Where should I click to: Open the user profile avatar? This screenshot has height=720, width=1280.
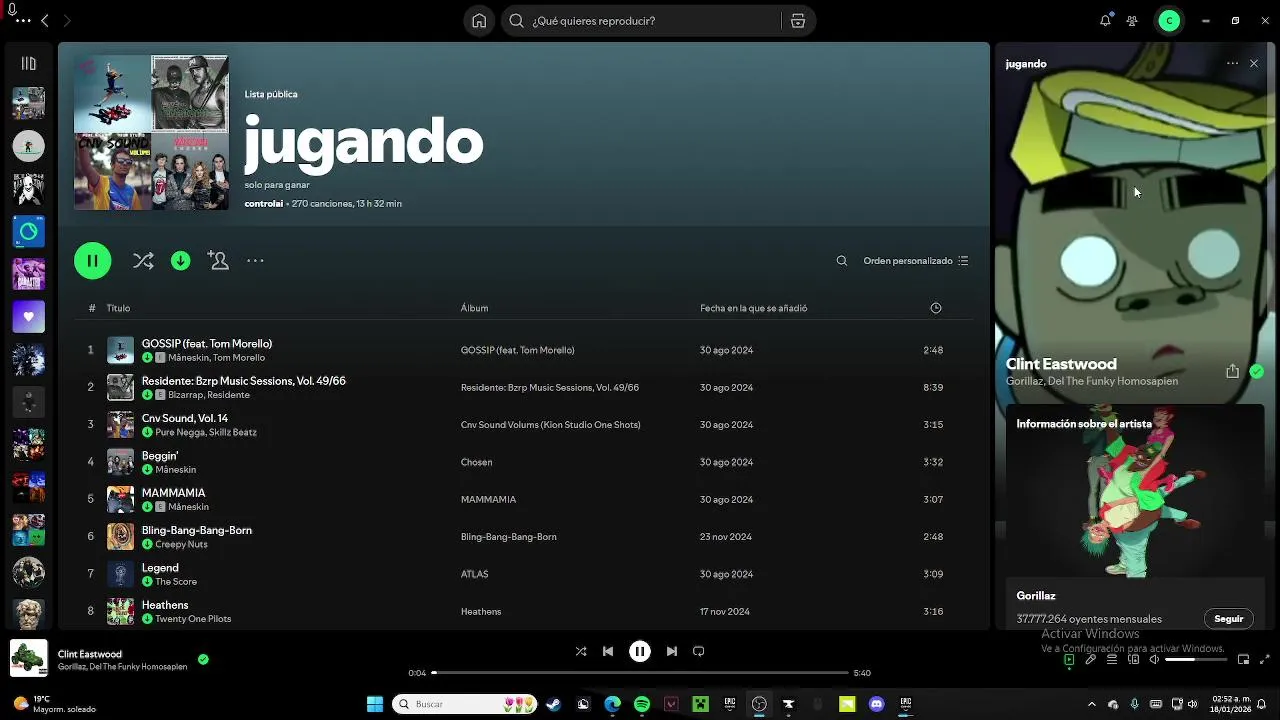[1169, 21]
